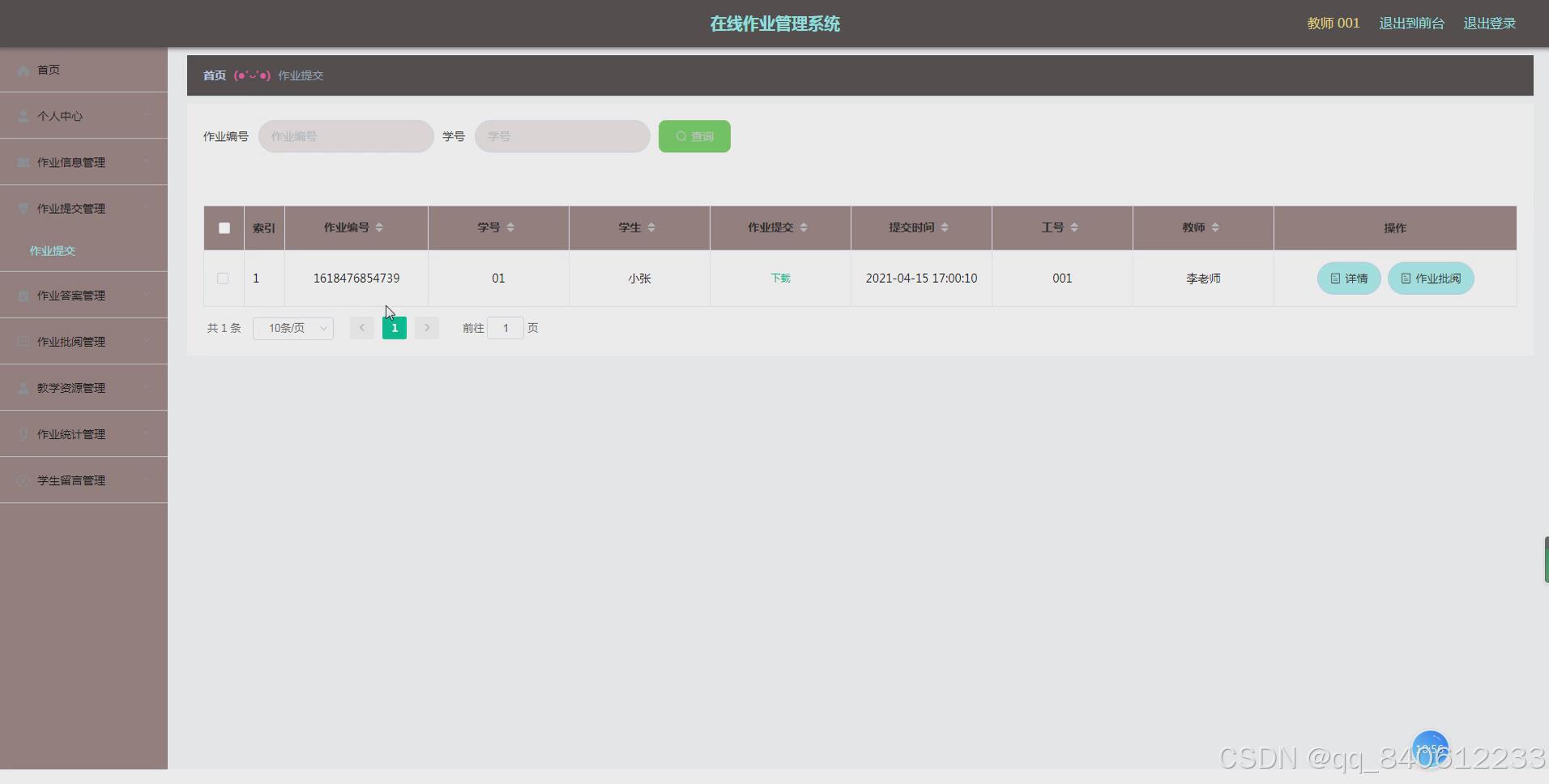Expand the 作业统计管理 menu chevron
Viewport: 1549px width, 784px height.
click(x=147, y=433)
